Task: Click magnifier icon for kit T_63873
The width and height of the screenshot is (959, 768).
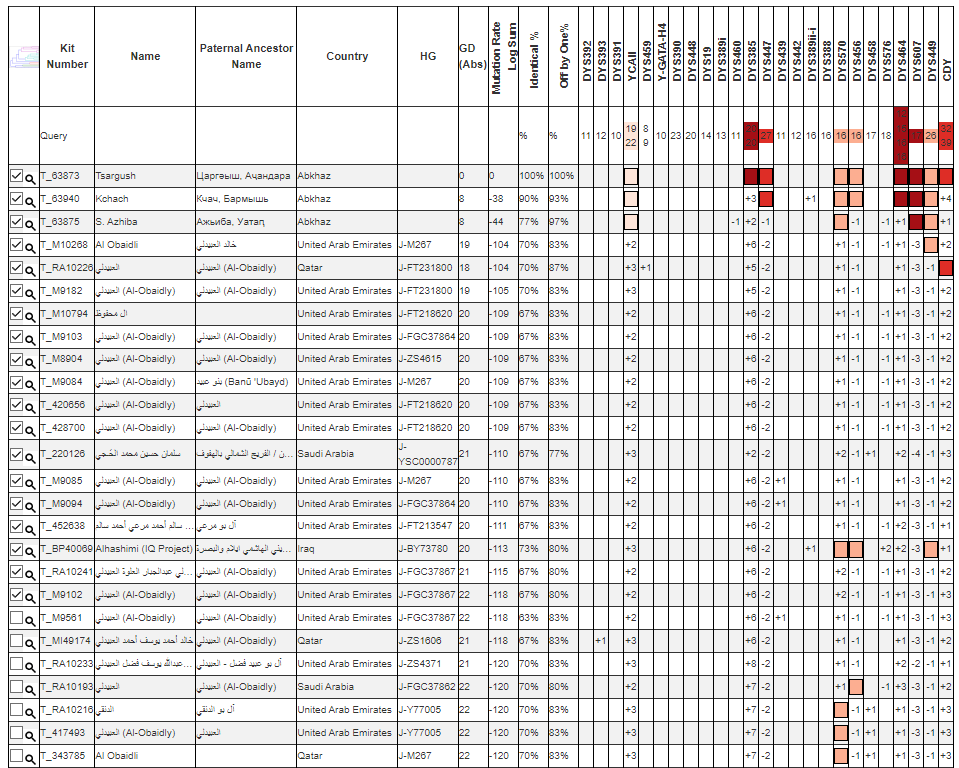Action: pyautogui.click(x=31, y=177)
